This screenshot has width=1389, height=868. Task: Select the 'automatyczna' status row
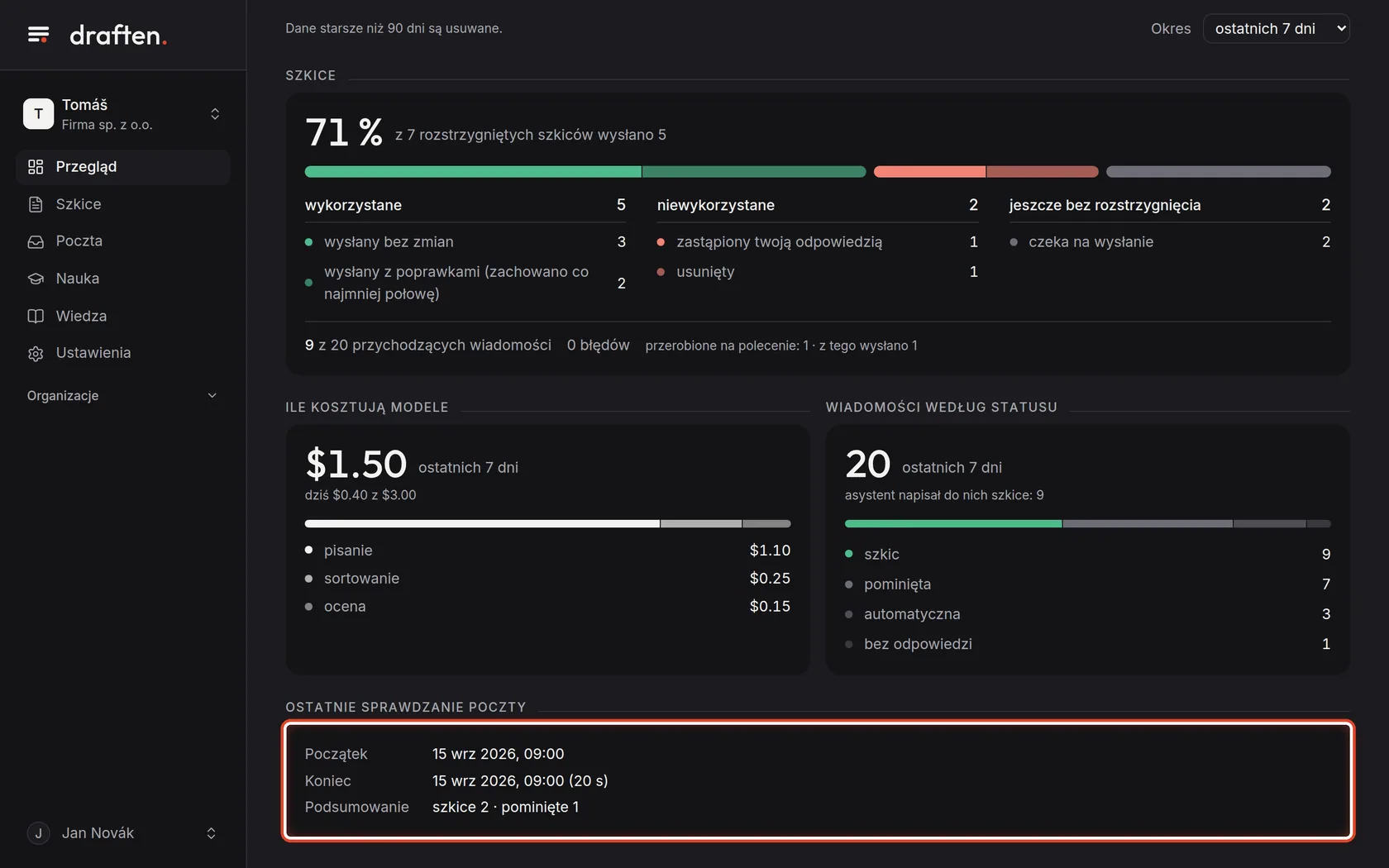[1088, 614]
